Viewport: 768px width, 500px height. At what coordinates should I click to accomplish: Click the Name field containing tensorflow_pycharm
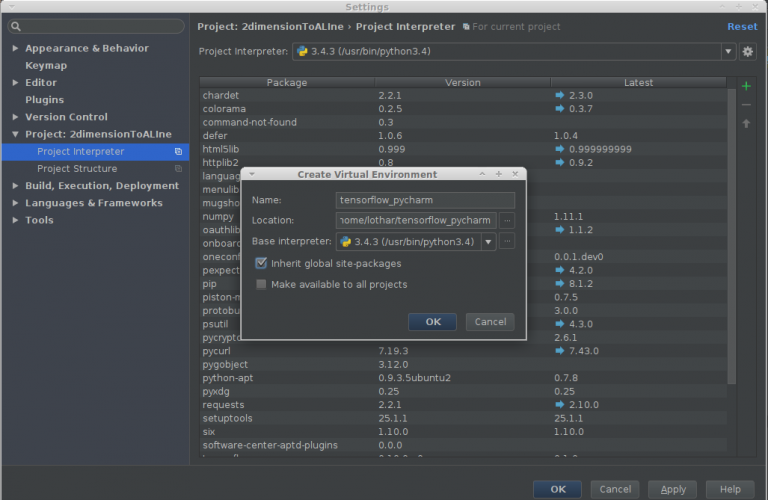[425, 200]
